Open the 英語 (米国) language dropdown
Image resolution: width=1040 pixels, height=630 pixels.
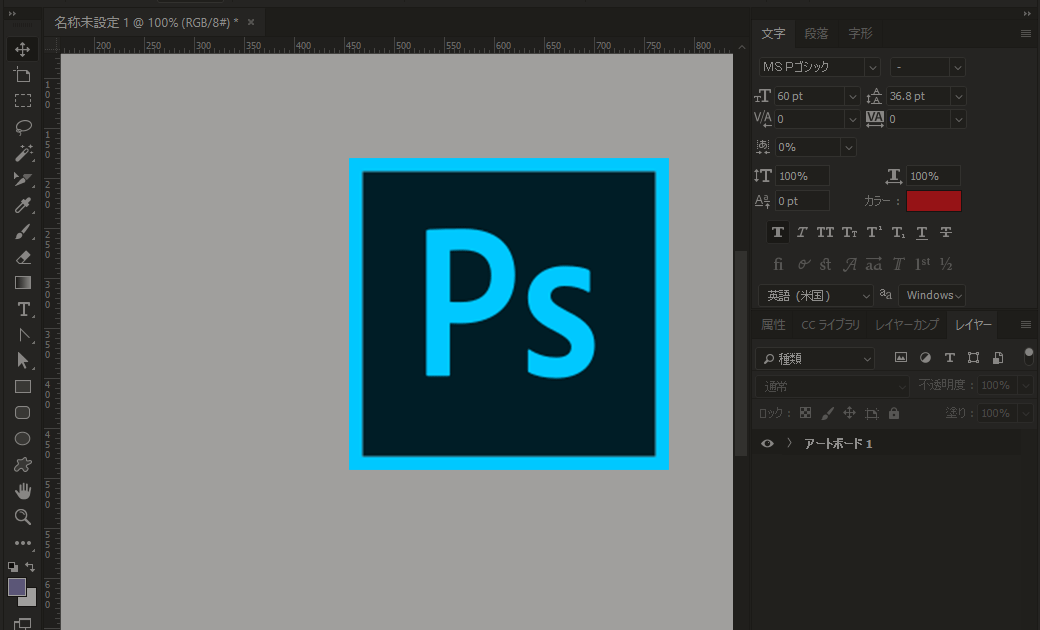click(816, 296)
